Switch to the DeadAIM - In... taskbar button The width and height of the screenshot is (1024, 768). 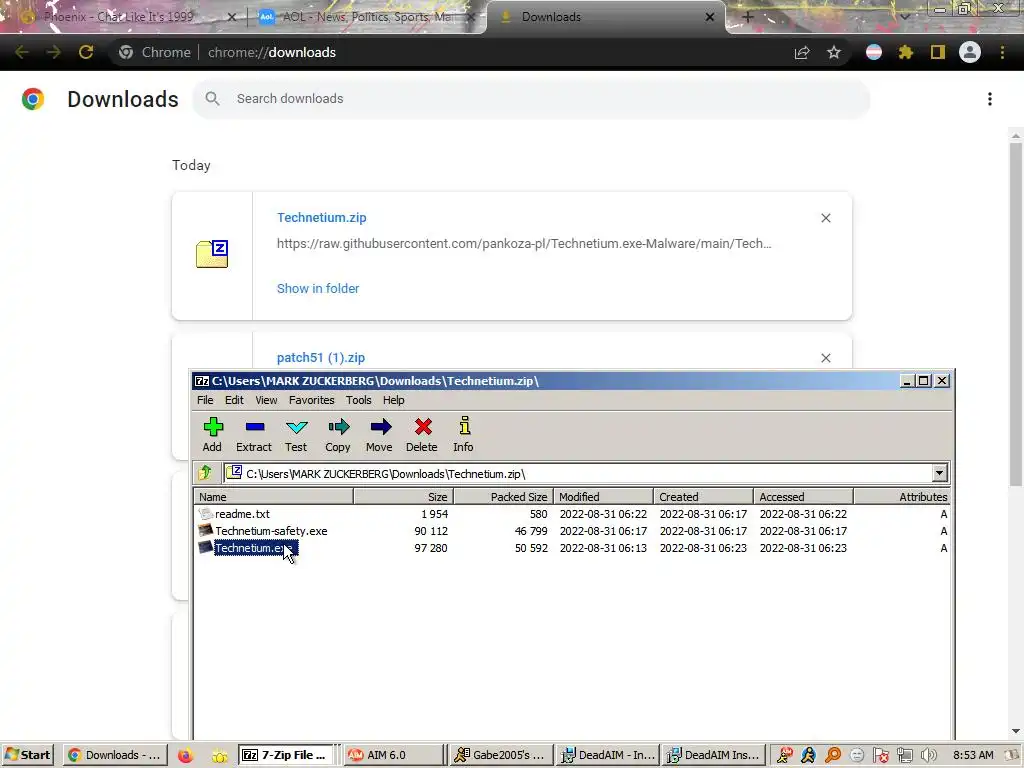(x=607, y=755)
